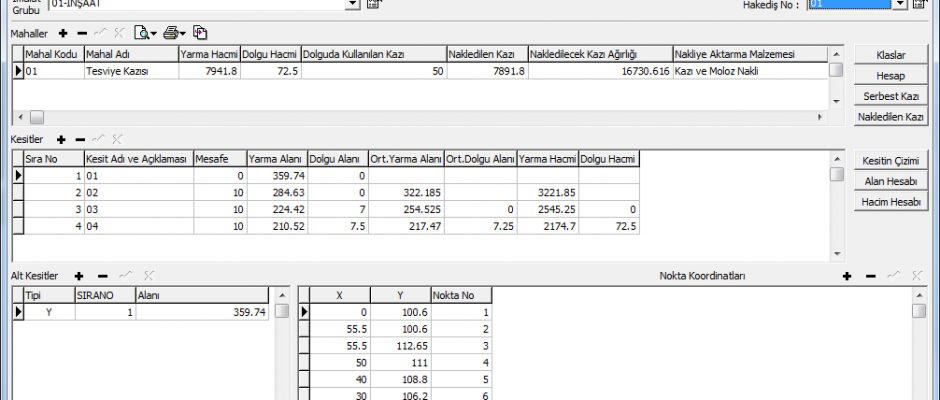Viewport: 940px width, 400px height.
Task: Add a sub-section in Alt Kesitler toolbar
Action: (x=84, y=275)
